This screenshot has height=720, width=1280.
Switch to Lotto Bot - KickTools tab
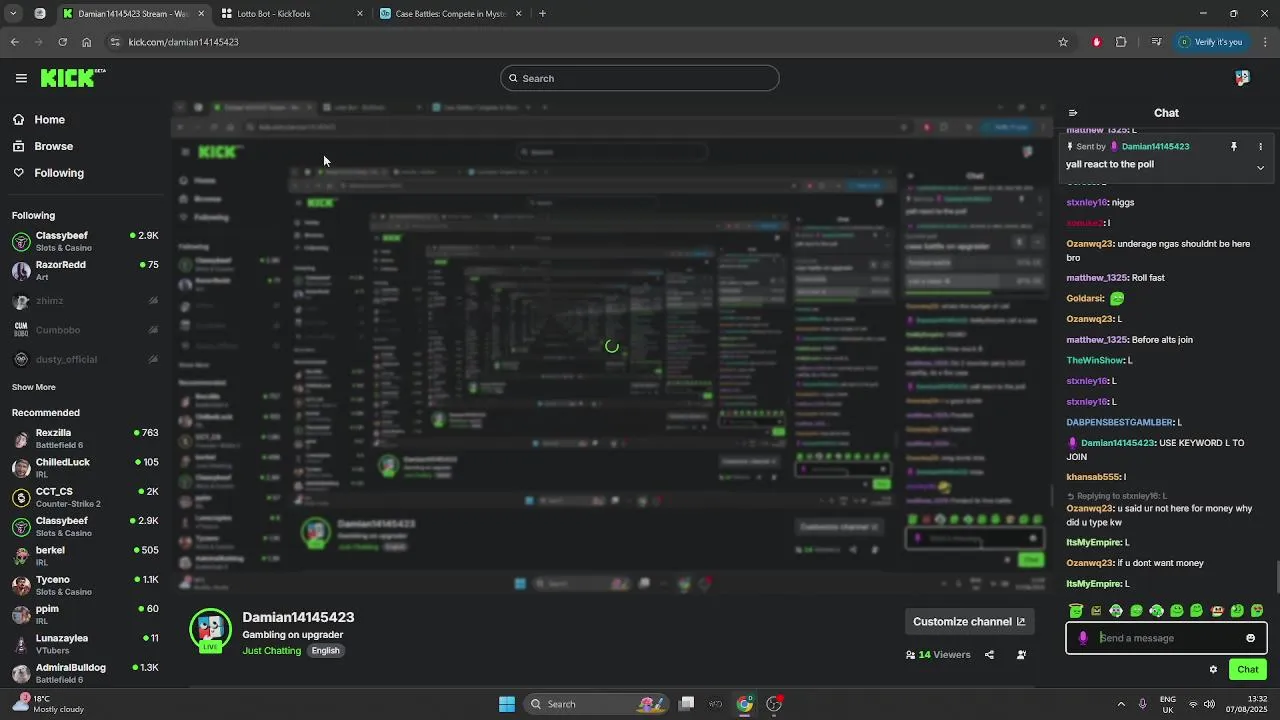click(293, 14)
